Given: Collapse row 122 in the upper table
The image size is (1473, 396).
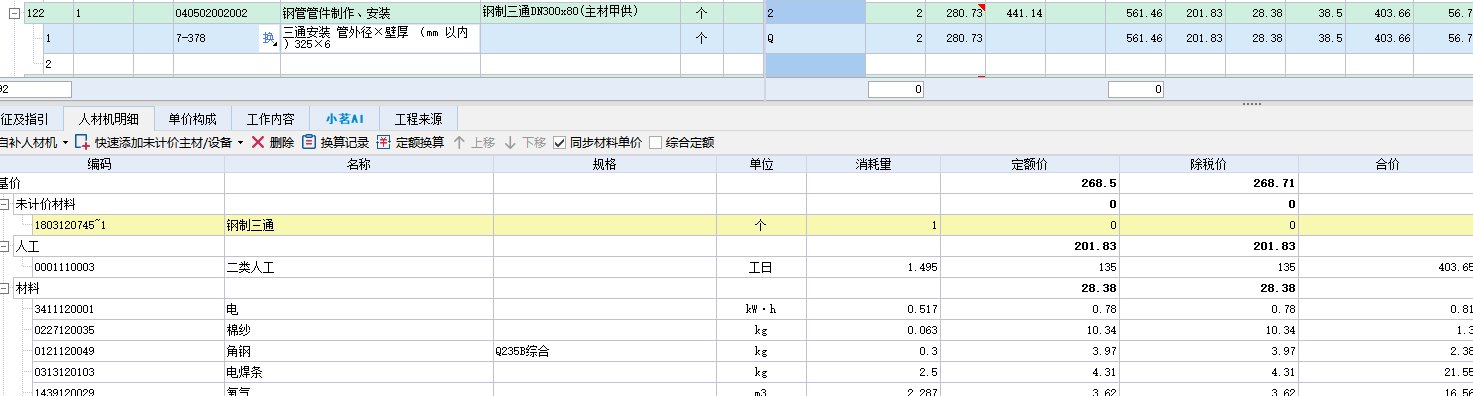Looking at the screenshot, I should point(14,13).
